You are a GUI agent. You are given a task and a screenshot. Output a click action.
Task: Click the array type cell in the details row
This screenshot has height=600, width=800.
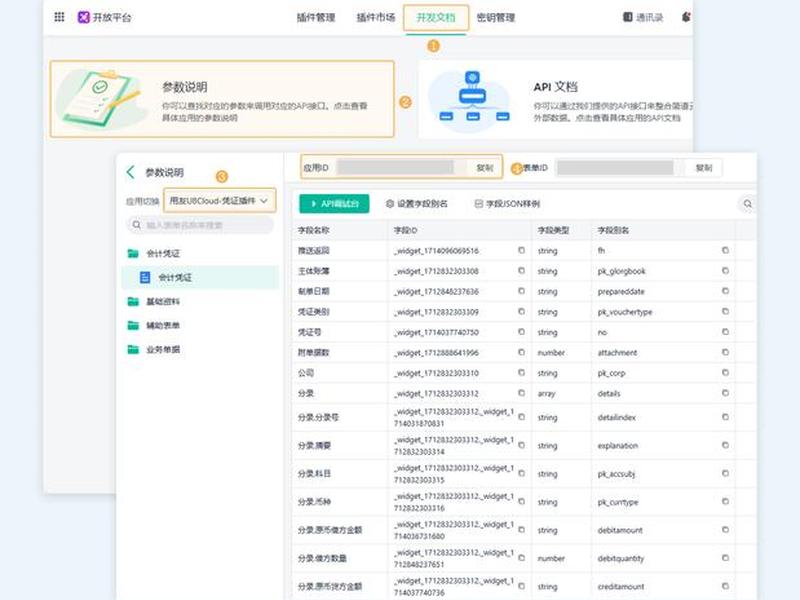[x=546, y=393]
